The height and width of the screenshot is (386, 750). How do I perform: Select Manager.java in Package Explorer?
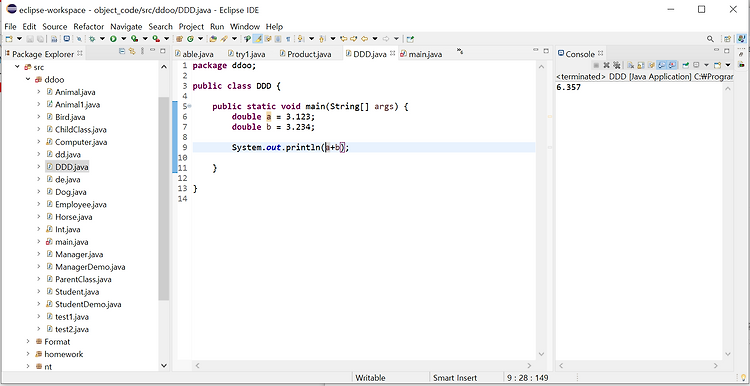79,254
